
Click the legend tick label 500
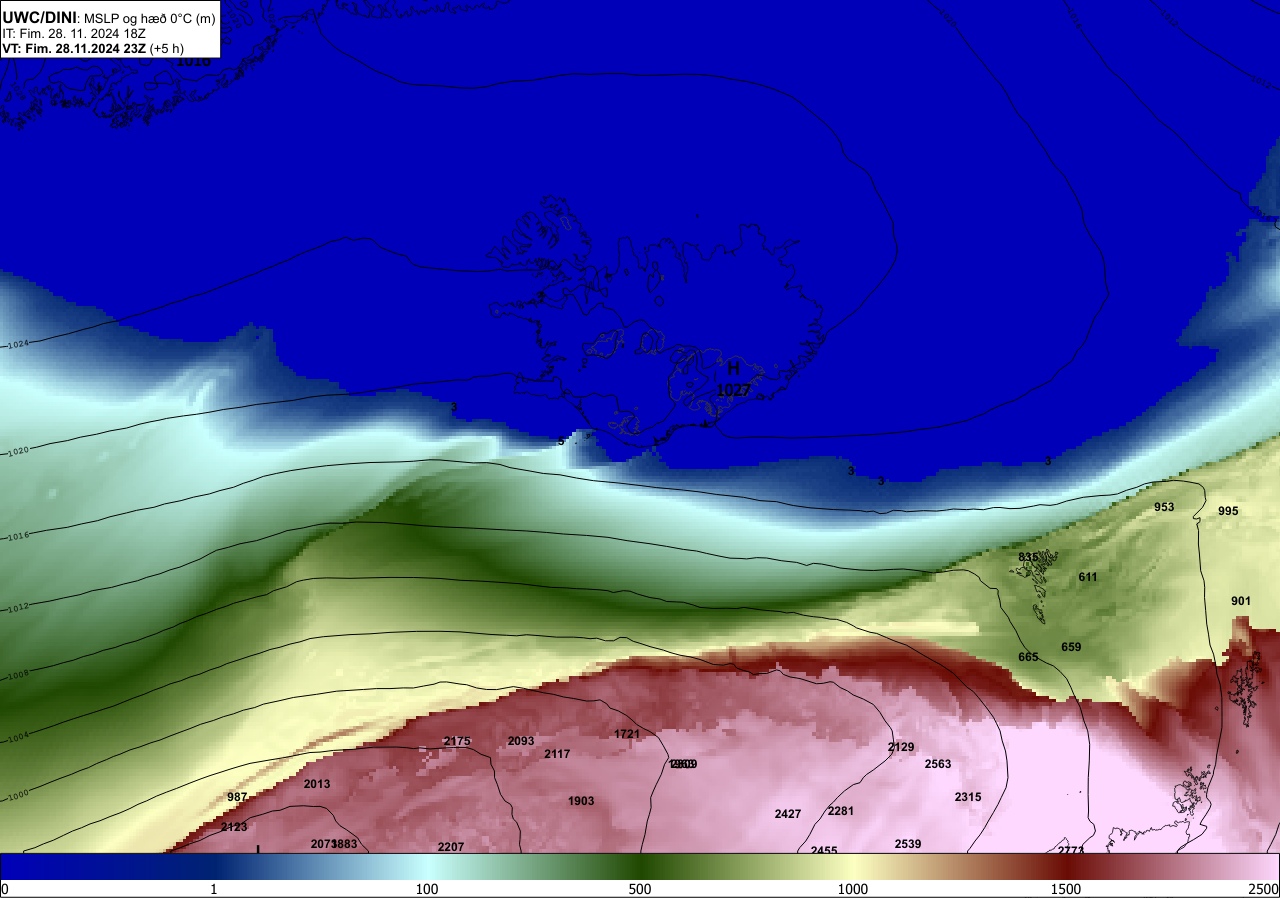[640, 889]
